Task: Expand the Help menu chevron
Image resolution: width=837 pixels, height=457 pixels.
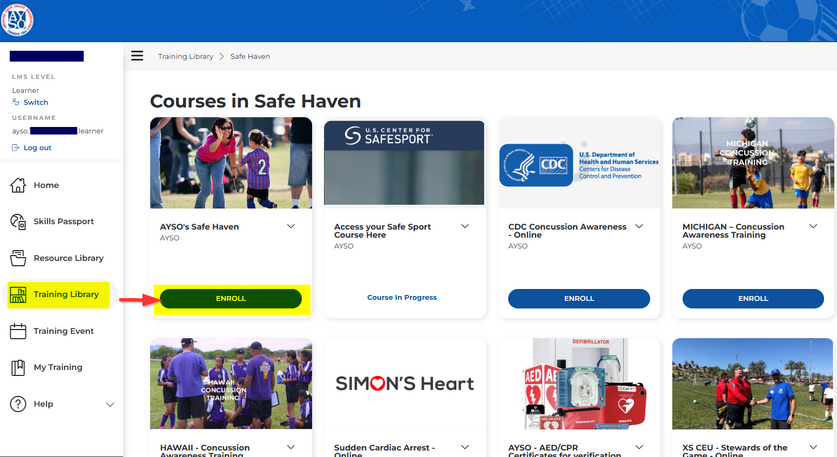Action: (110, 404)
